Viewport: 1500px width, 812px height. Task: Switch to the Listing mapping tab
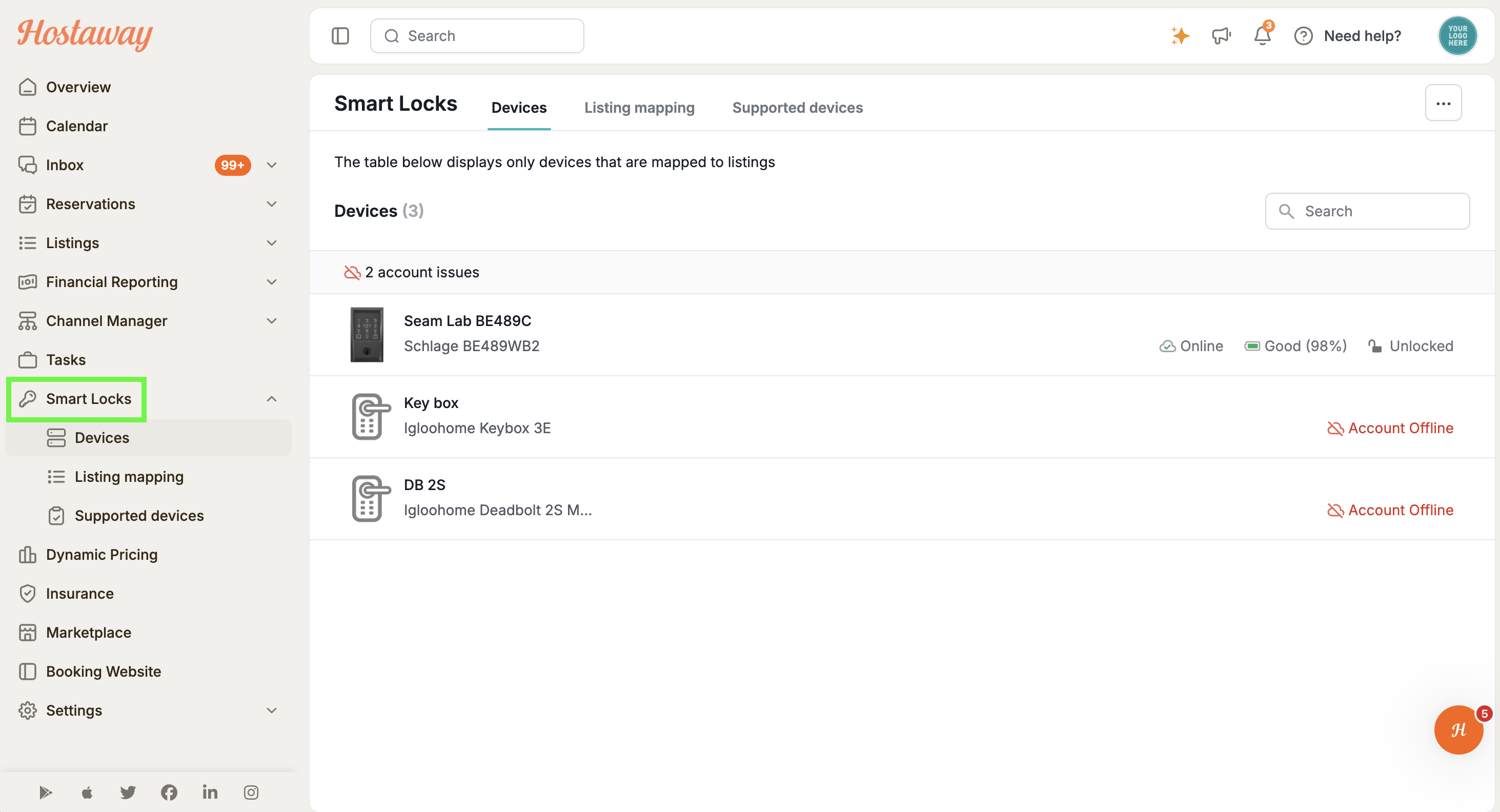click(639, 108)
